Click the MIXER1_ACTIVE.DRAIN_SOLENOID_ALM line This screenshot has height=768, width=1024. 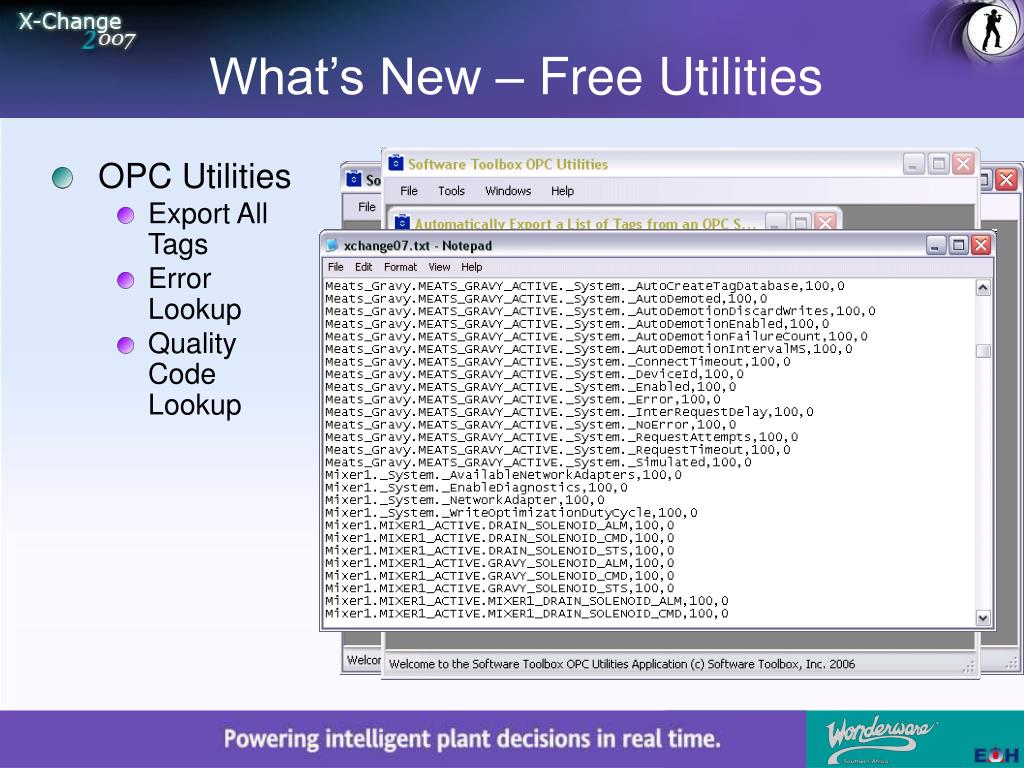[x=500, y=525]
